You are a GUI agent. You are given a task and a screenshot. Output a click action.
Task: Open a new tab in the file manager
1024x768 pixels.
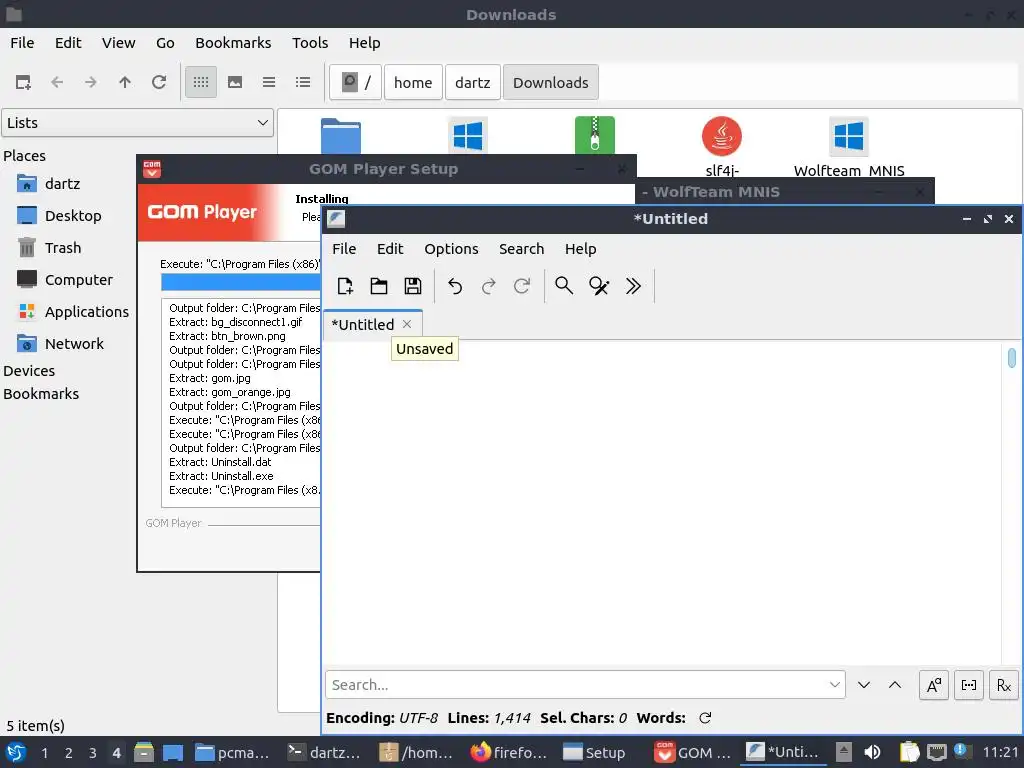pyautogui.click(x=24, y=82)
